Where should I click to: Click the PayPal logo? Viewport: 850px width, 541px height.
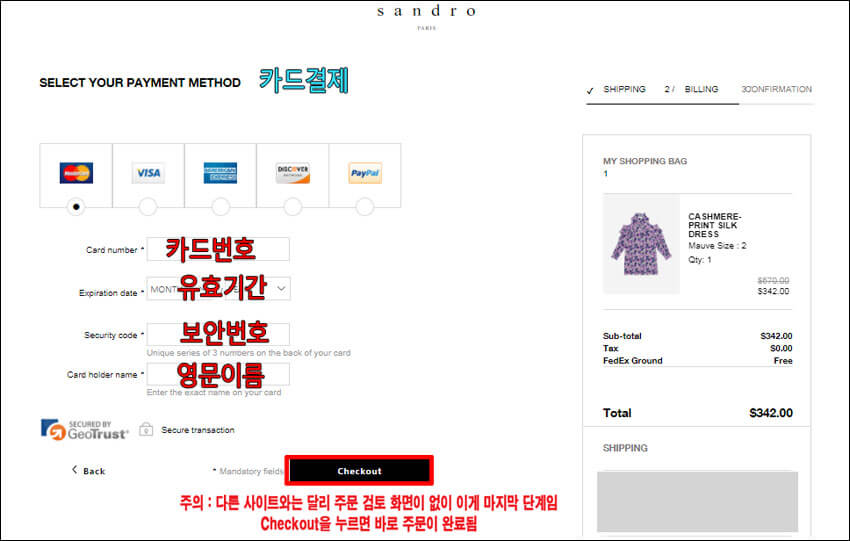[x=365, y=173]
